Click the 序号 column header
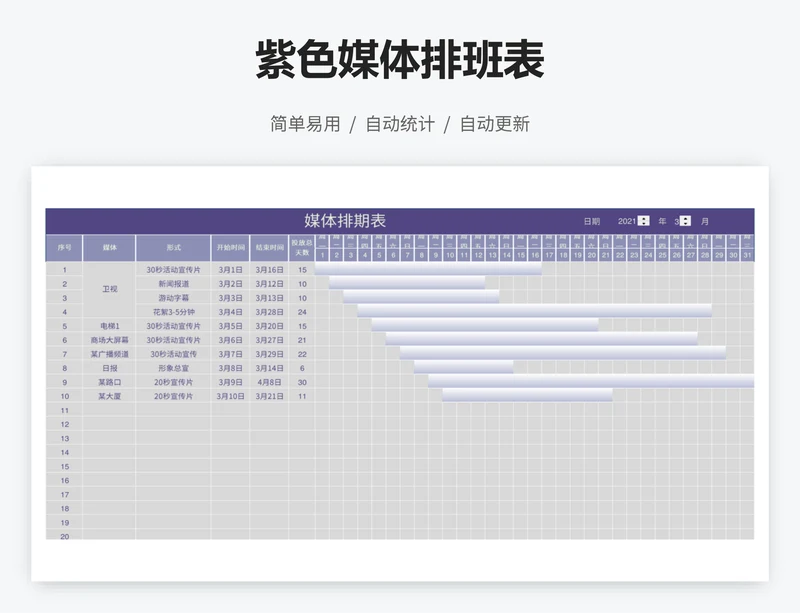This screenshot has width=800, height=613. pos(65,247)
